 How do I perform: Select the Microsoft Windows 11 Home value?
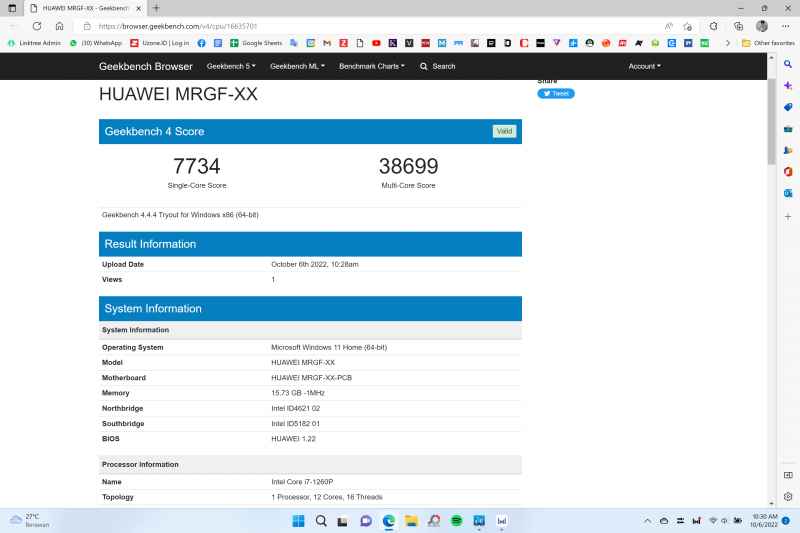[329, 347]
